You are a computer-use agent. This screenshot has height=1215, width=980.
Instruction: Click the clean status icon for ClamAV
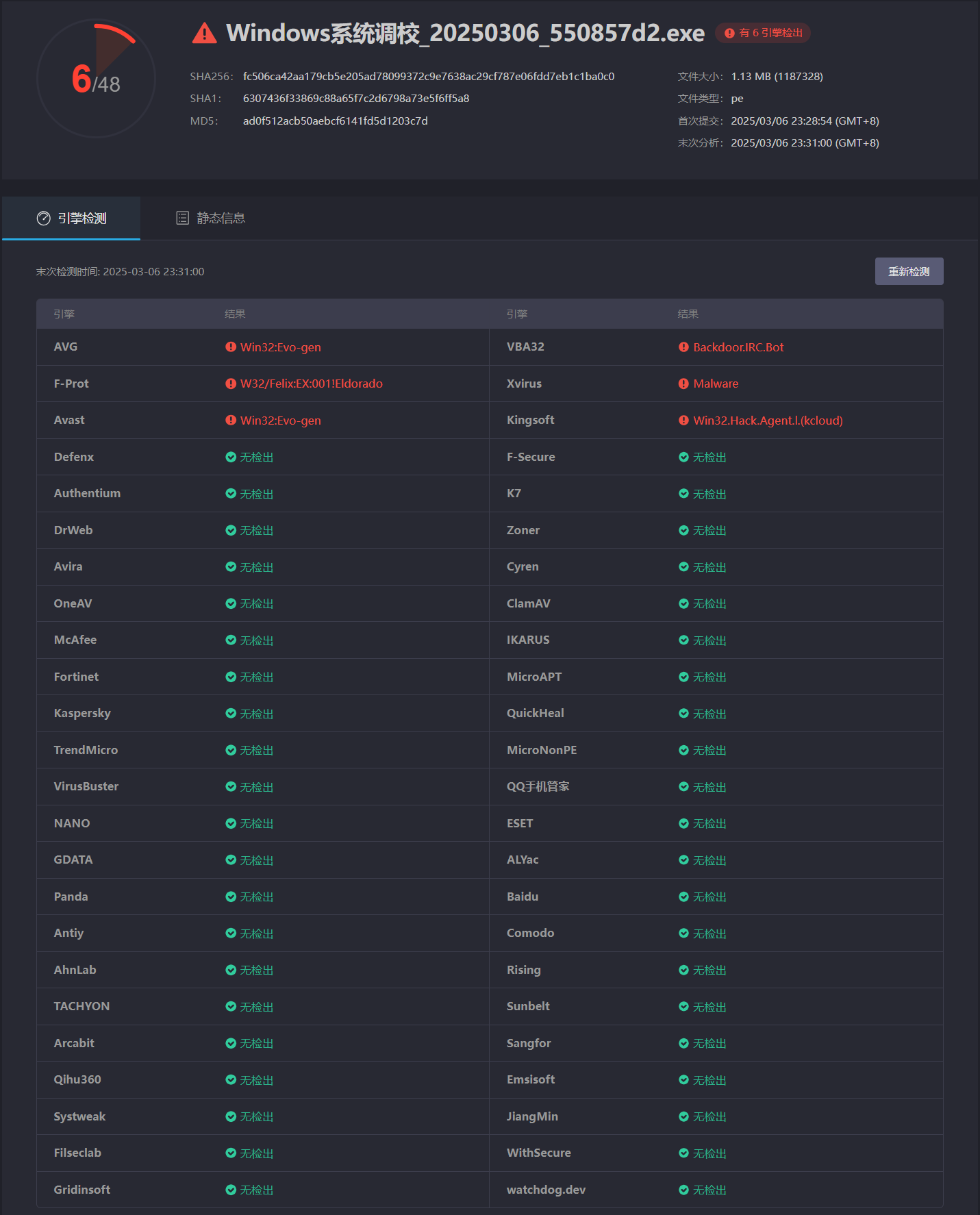tap(683, 603)
